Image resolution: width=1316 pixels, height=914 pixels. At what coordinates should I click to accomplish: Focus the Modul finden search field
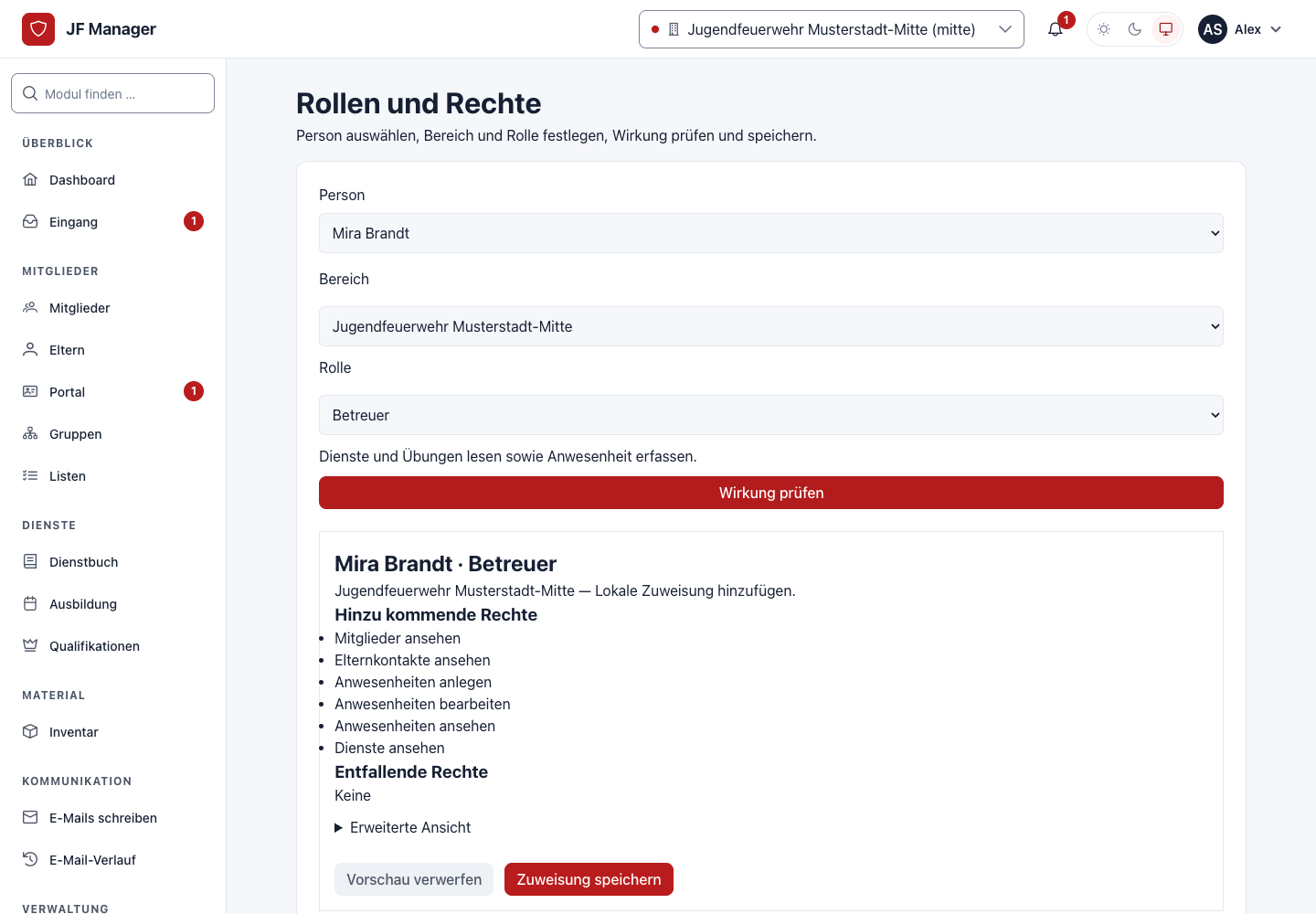coord(113,93)
